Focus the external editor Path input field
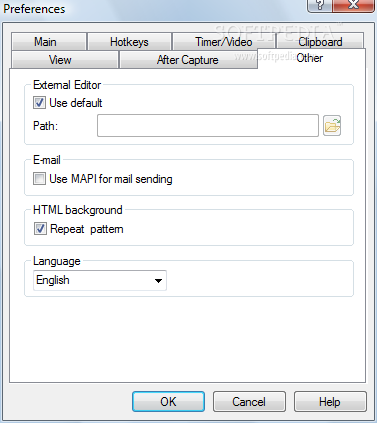 (x=208, y=126)
